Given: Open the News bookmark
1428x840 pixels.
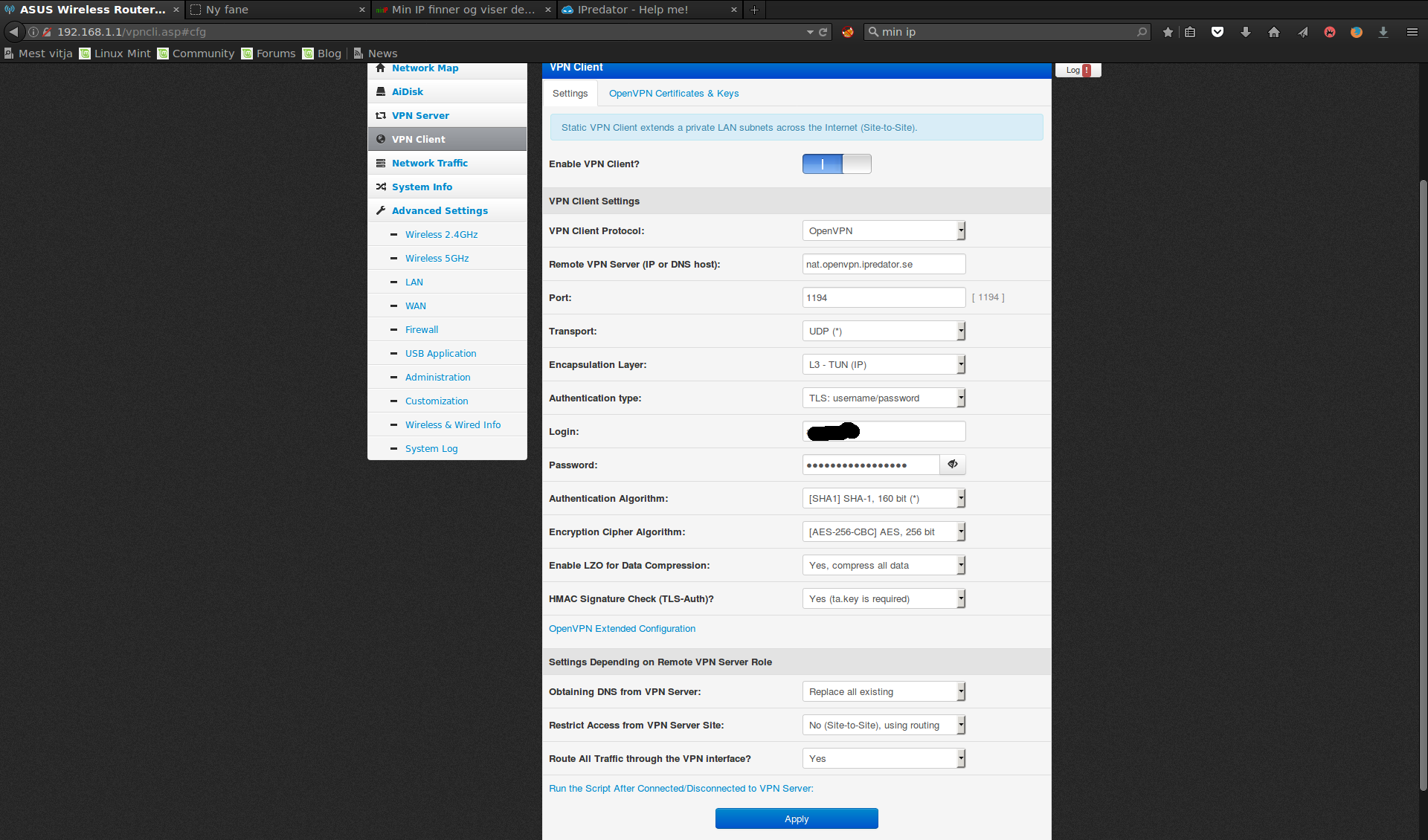Looking at the screenshot, I should (x=376, y=54).
